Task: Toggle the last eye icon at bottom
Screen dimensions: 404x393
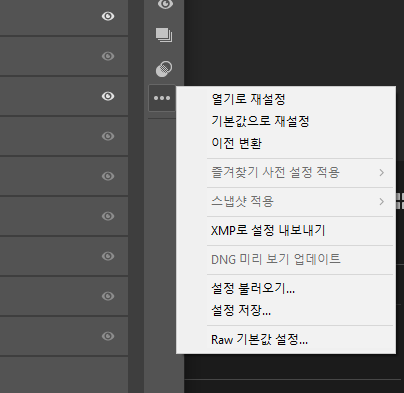Action: 108,336
